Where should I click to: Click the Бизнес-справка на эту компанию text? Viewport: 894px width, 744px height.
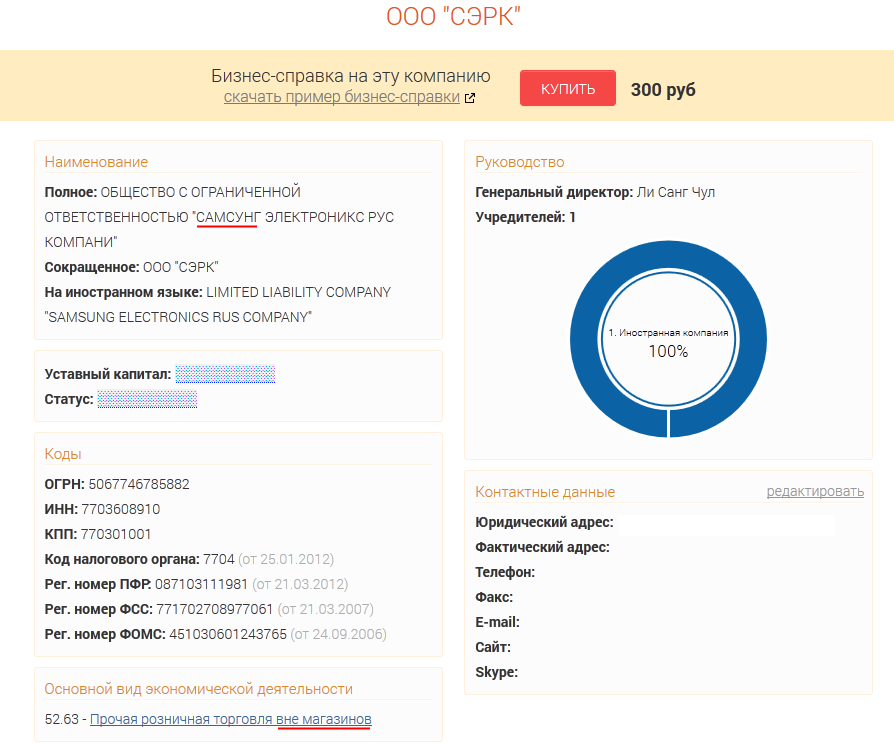(351, 76)
